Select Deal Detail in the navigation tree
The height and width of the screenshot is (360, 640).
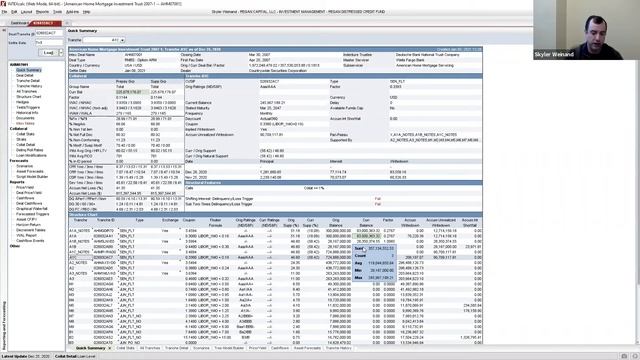tap(24, 76)
